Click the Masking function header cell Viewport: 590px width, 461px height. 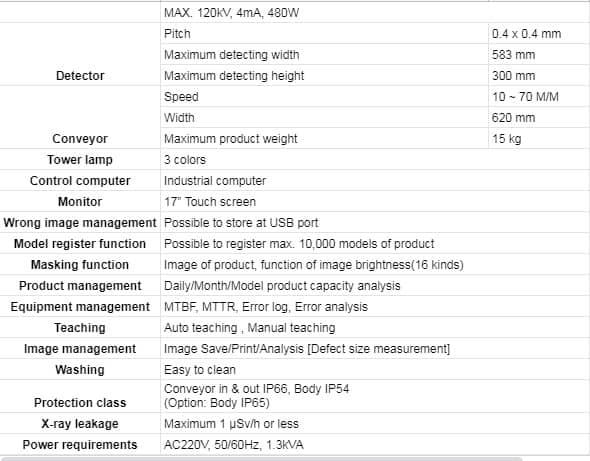click(x=80, y=265)
